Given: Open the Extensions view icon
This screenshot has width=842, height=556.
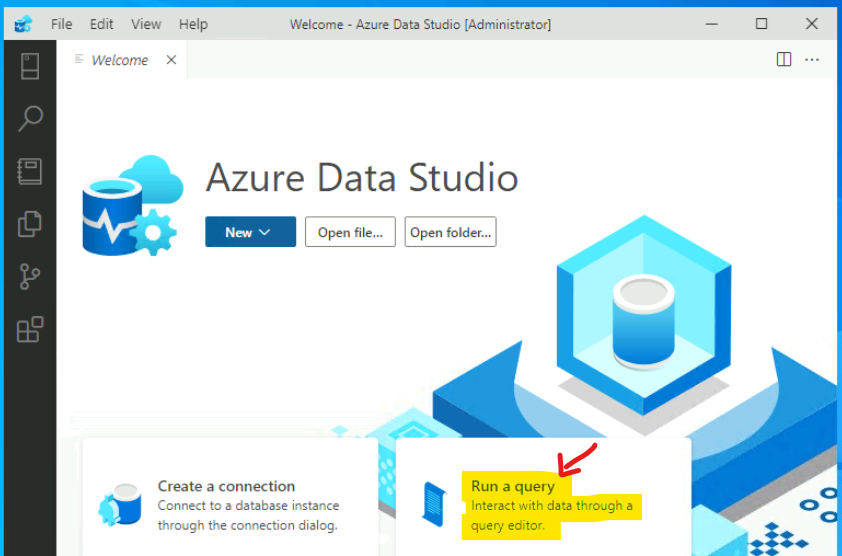Looking at the screenshot, I should click(x=30, y=329).
